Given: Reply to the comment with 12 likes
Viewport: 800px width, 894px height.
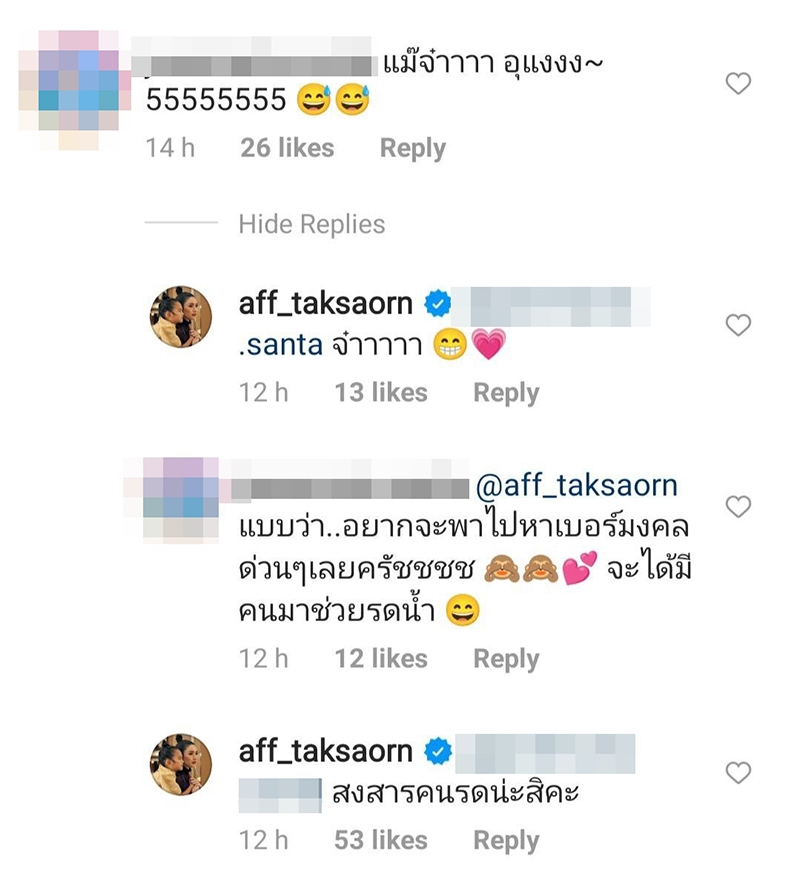Looking at the screenshot, I should pyautogui.click(x=506, y=659).
